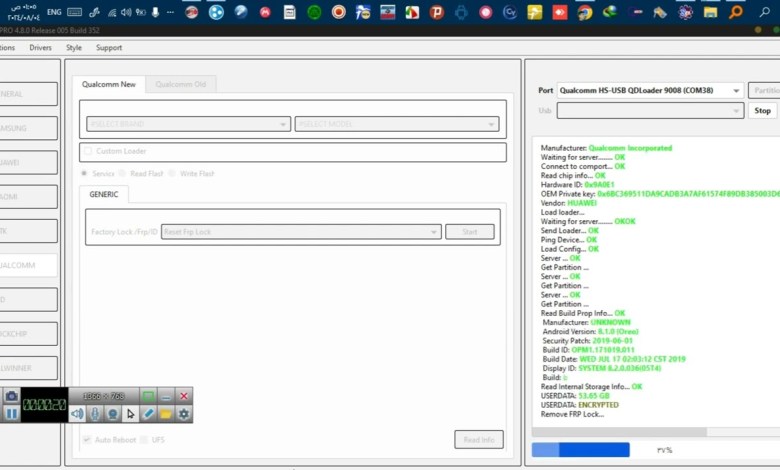Toggle the Auto Reboot checkbox
Viewport: 780px width, 470px height.
point(87,440)
